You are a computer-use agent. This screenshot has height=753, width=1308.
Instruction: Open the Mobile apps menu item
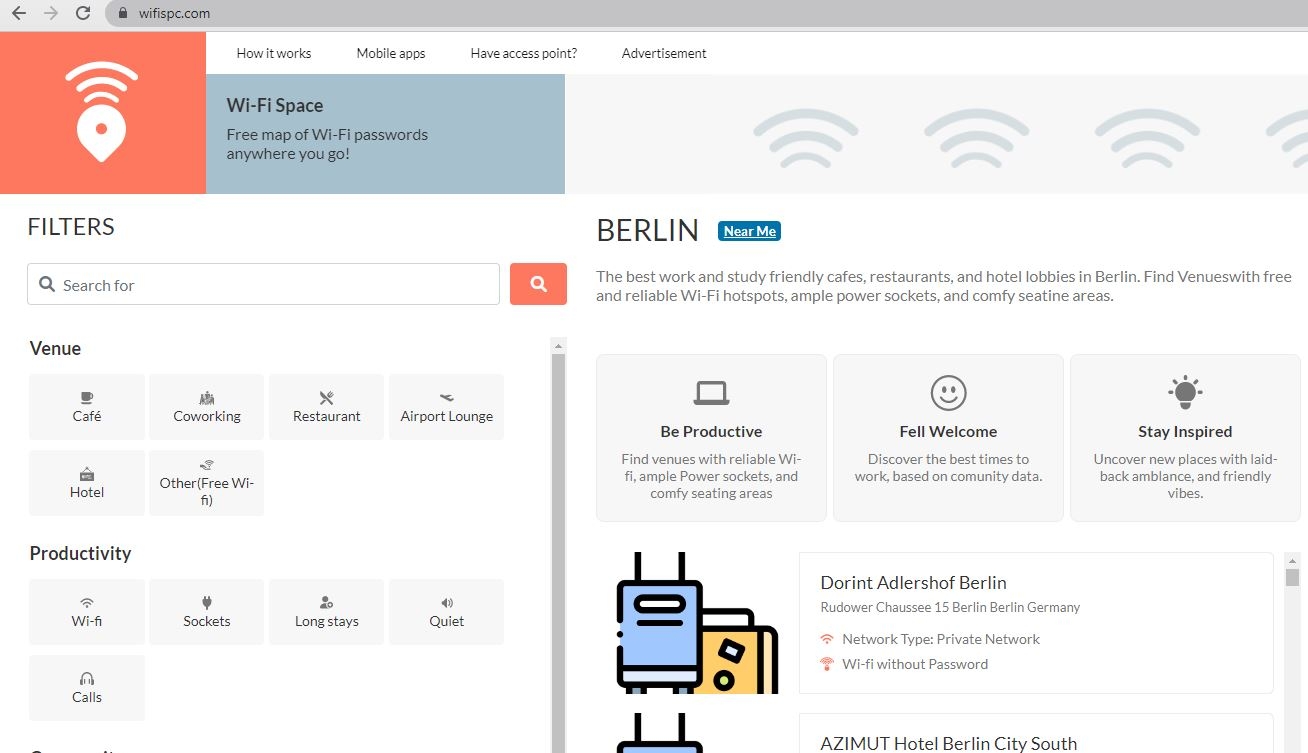pos(391,54)
